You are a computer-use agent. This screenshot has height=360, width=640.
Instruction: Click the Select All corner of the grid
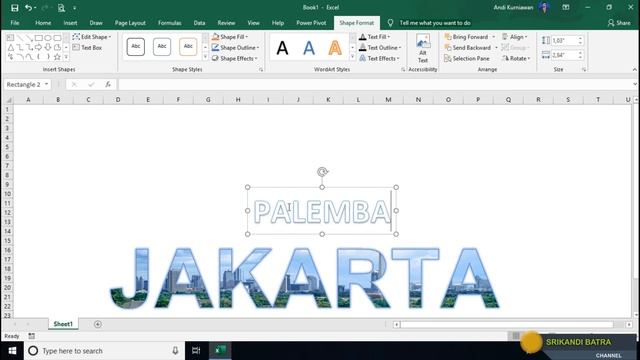8,100
